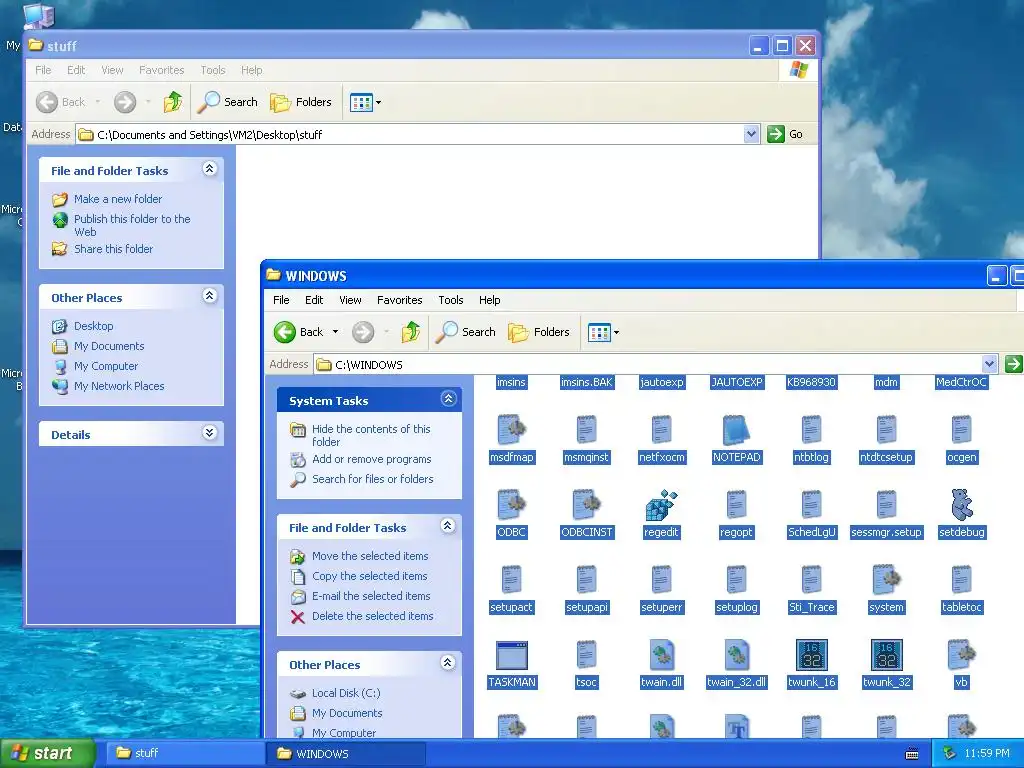Select the SchedLgU file icon
The image size is (1024, 768).
[x=812, y=505]
